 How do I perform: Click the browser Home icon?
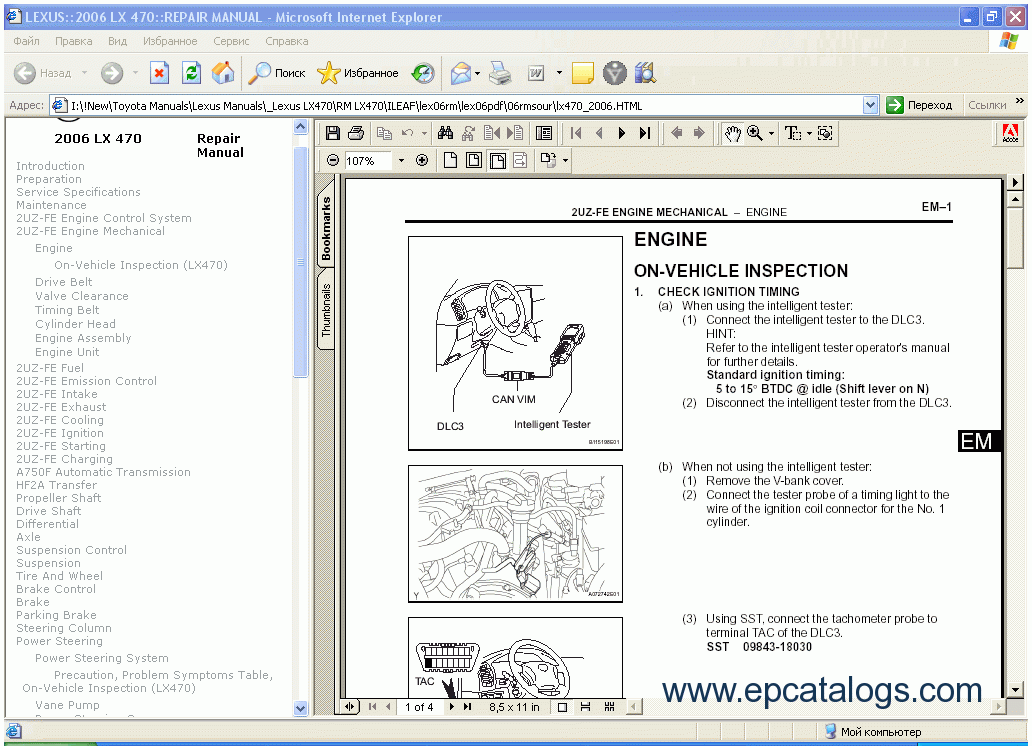tap(223, 73)
